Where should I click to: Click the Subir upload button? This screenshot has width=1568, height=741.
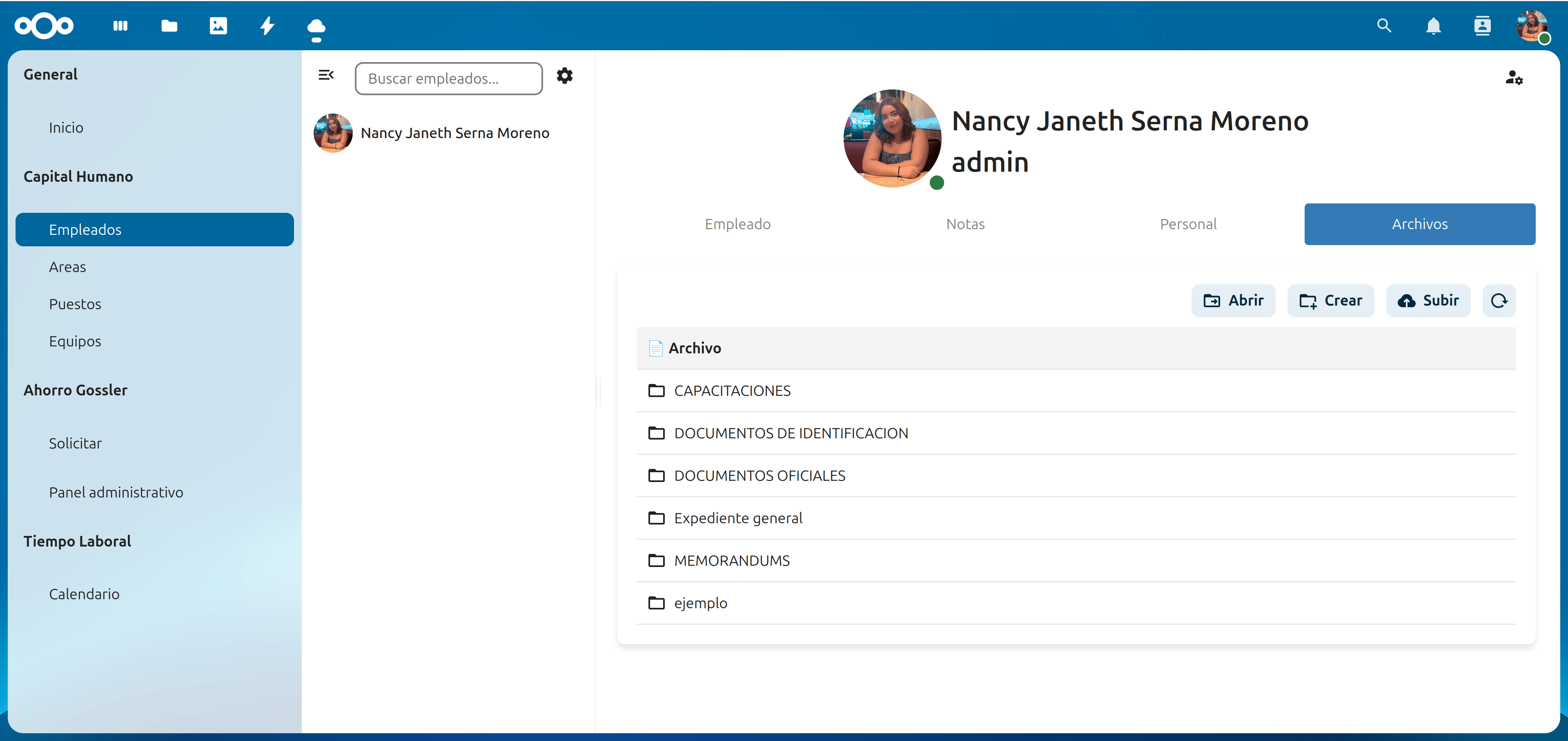point(1428,301)
